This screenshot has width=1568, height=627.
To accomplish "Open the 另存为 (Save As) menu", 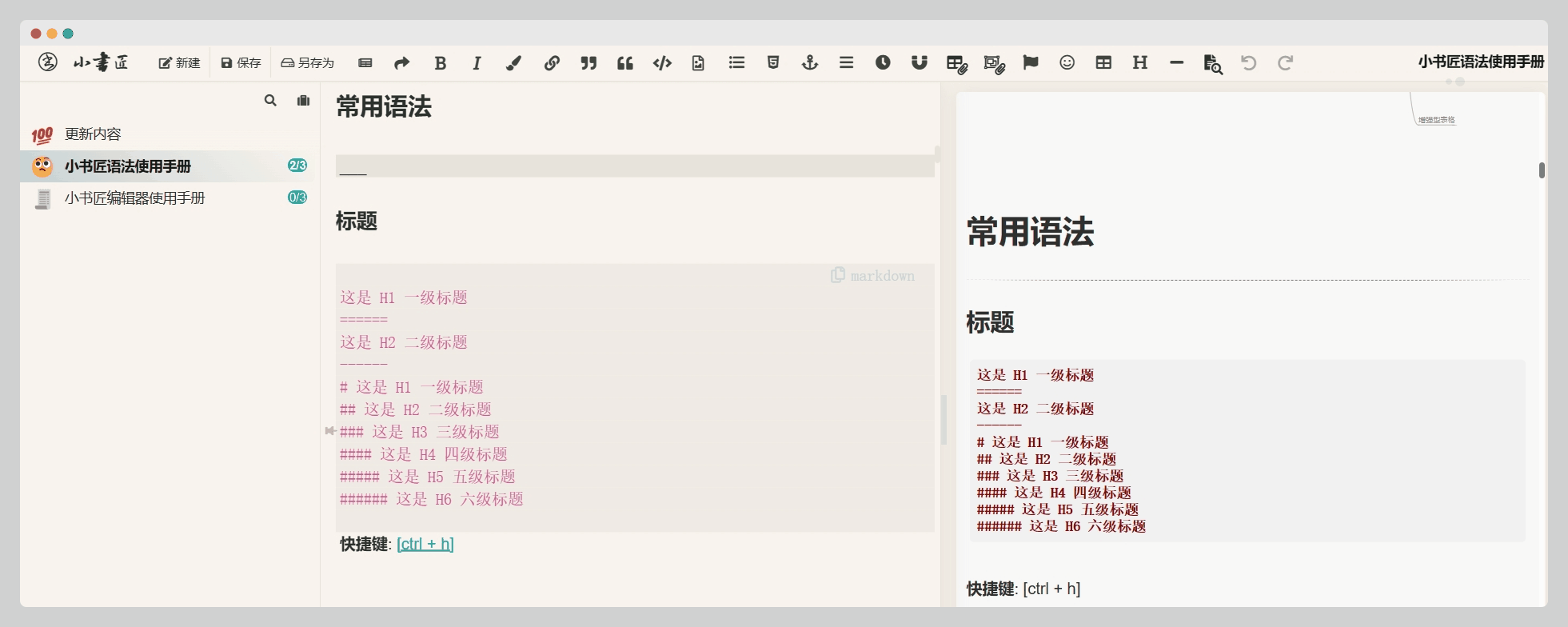I will [x=308, y=63].
